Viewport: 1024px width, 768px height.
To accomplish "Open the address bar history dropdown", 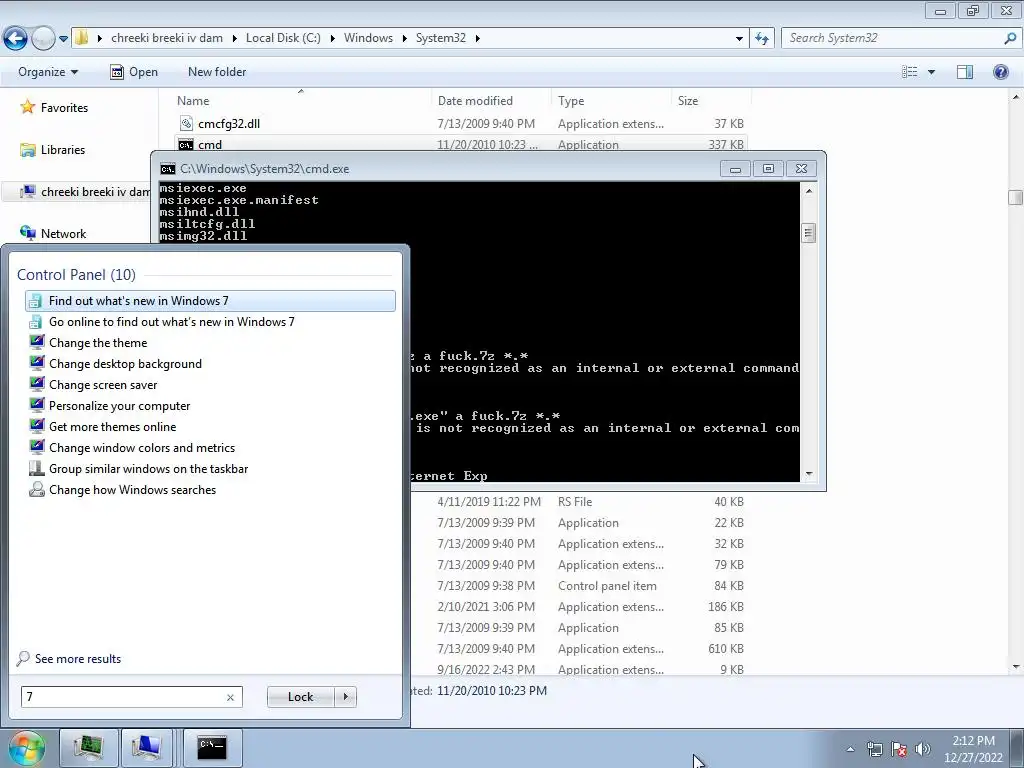I will point(739,39).
